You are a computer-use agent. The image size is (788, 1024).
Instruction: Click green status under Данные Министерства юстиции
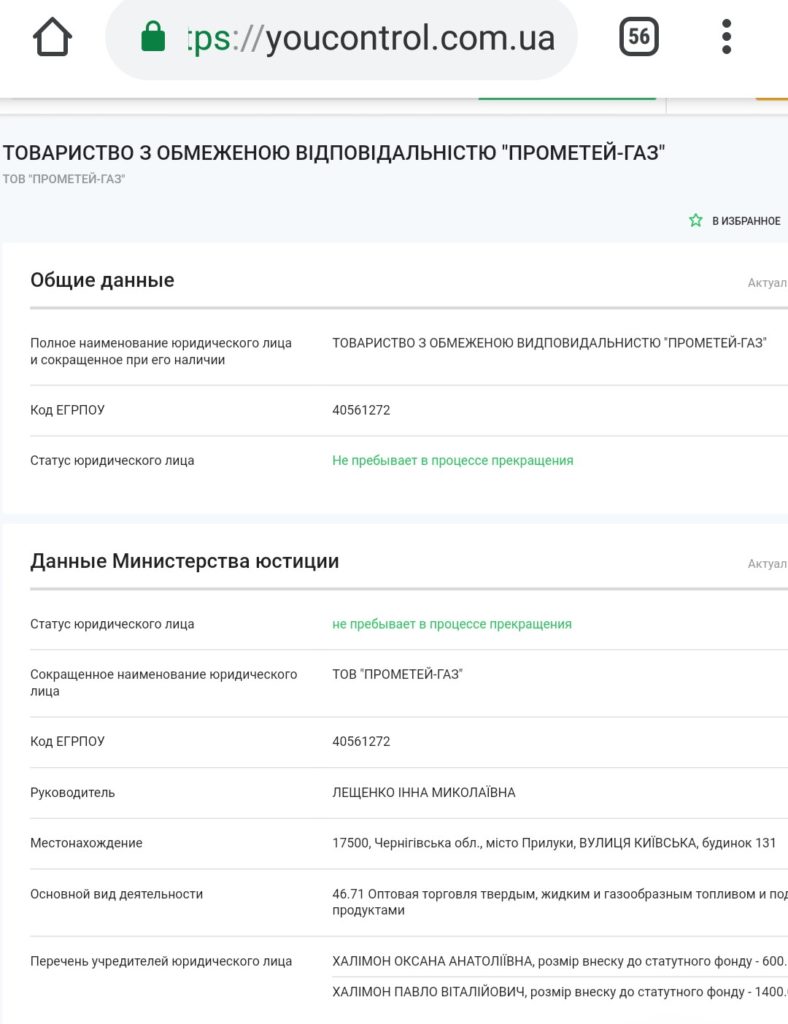point(451,624)
